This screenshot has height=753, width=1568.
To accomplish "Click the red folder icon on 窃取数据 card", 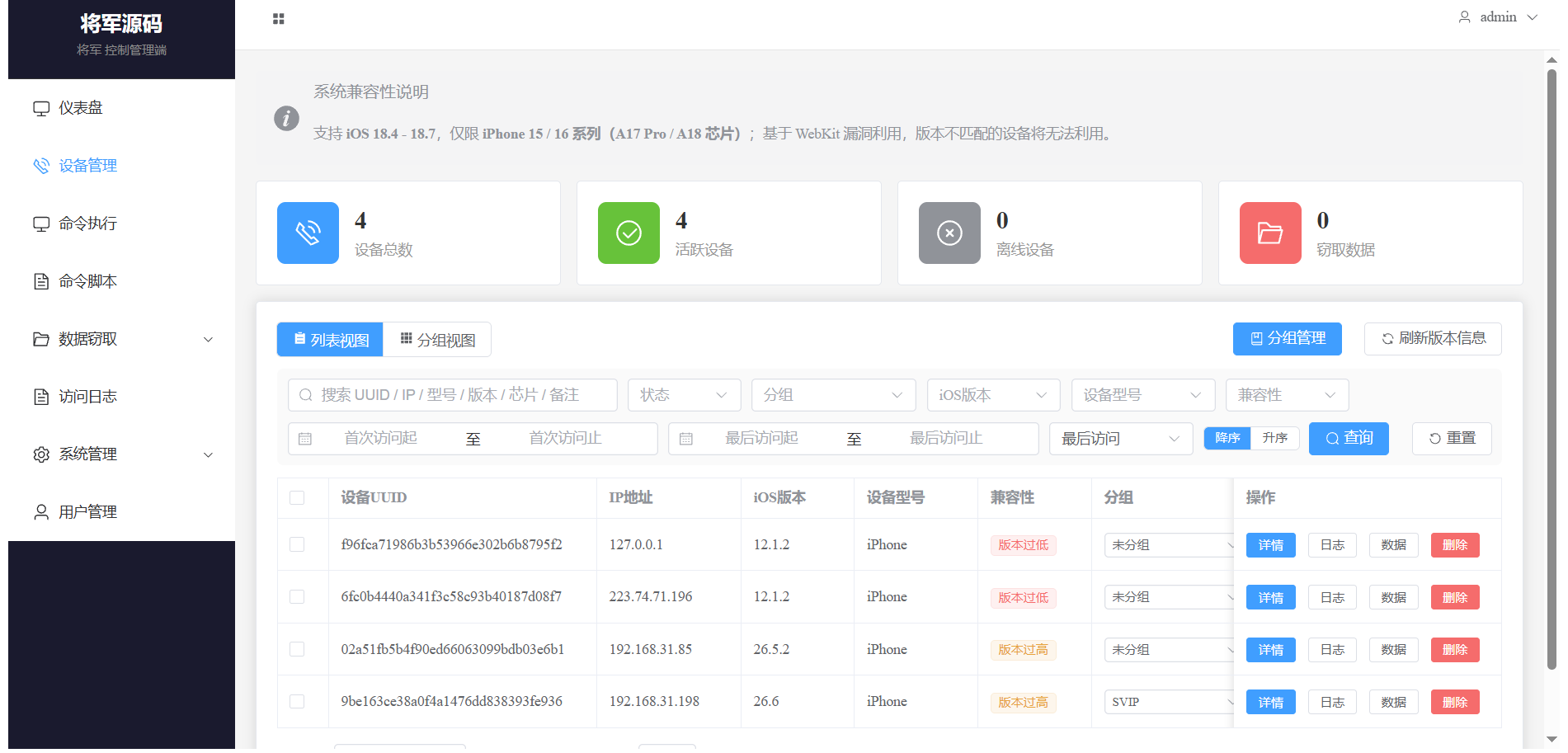I will pos(1270,233).
